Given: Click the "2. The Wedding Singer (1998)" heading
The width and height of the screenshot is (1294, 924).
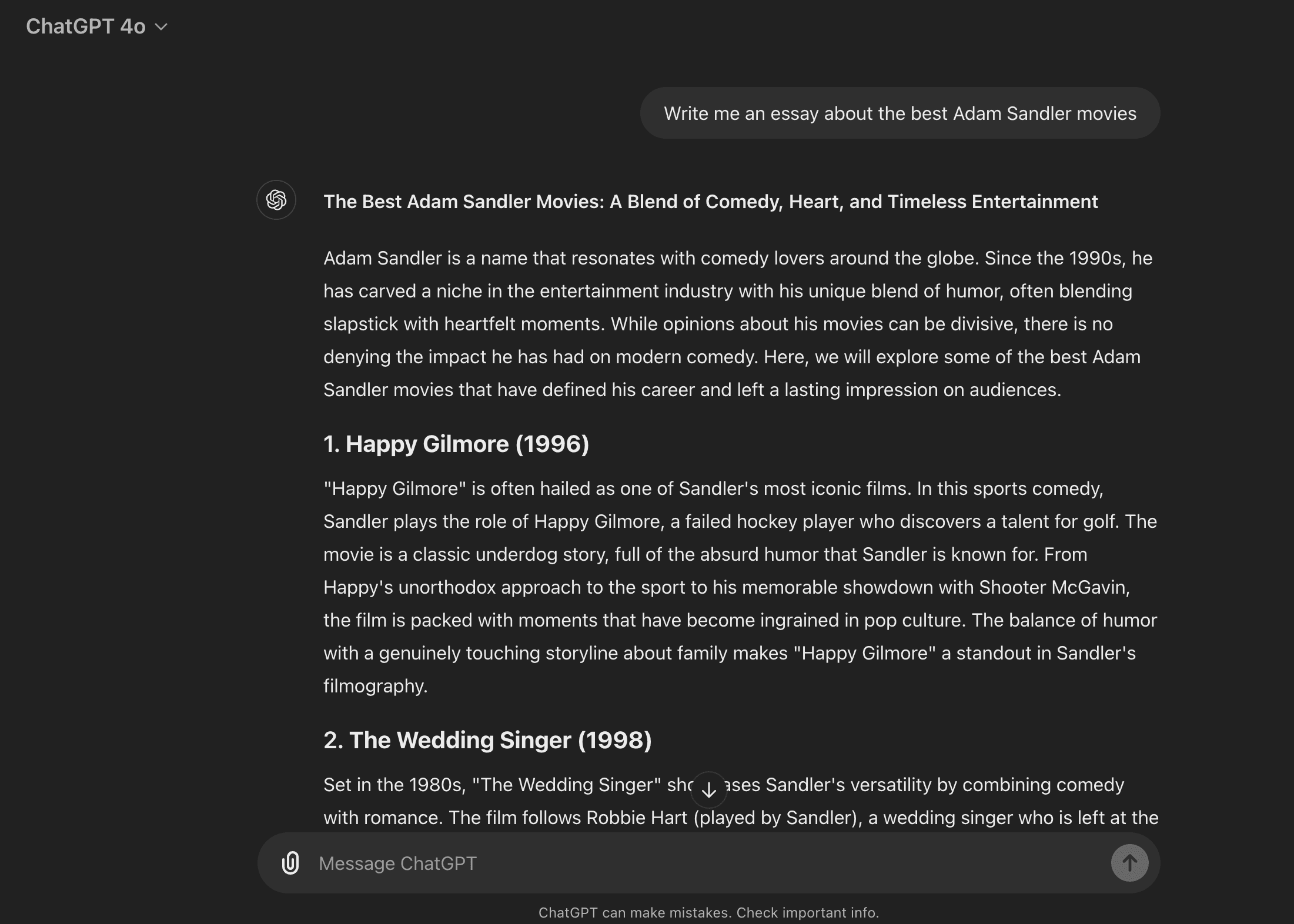Looking at the screenshot, I should [487, 740].
